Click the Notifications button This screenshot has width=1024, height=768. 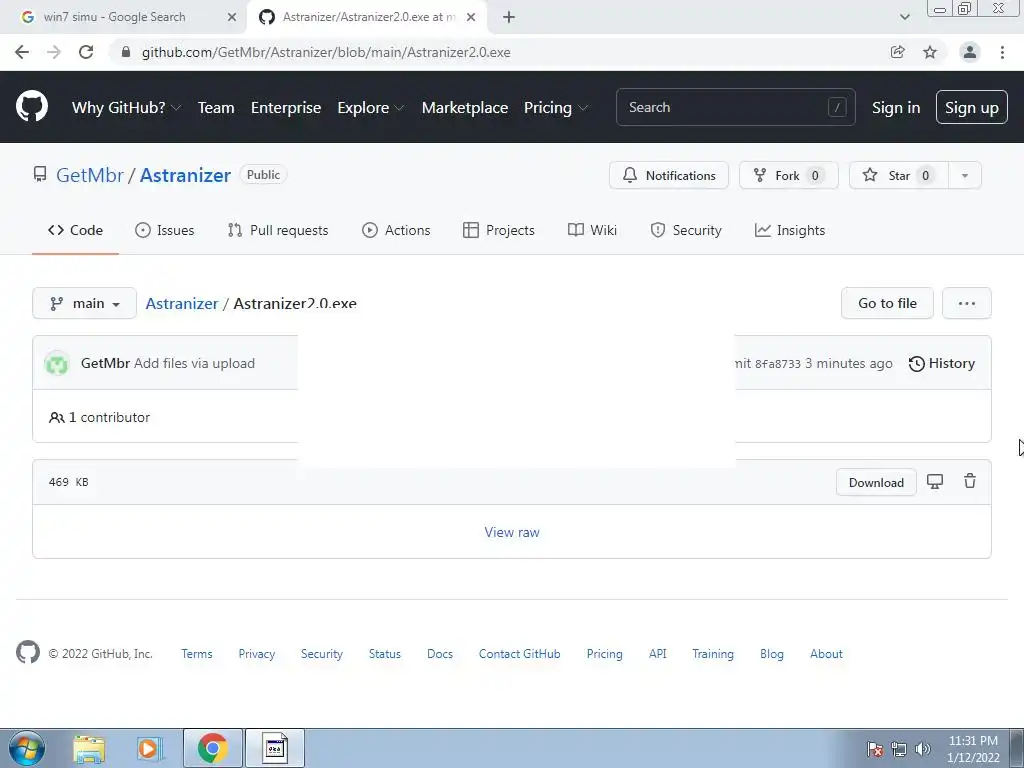point(669,175)
